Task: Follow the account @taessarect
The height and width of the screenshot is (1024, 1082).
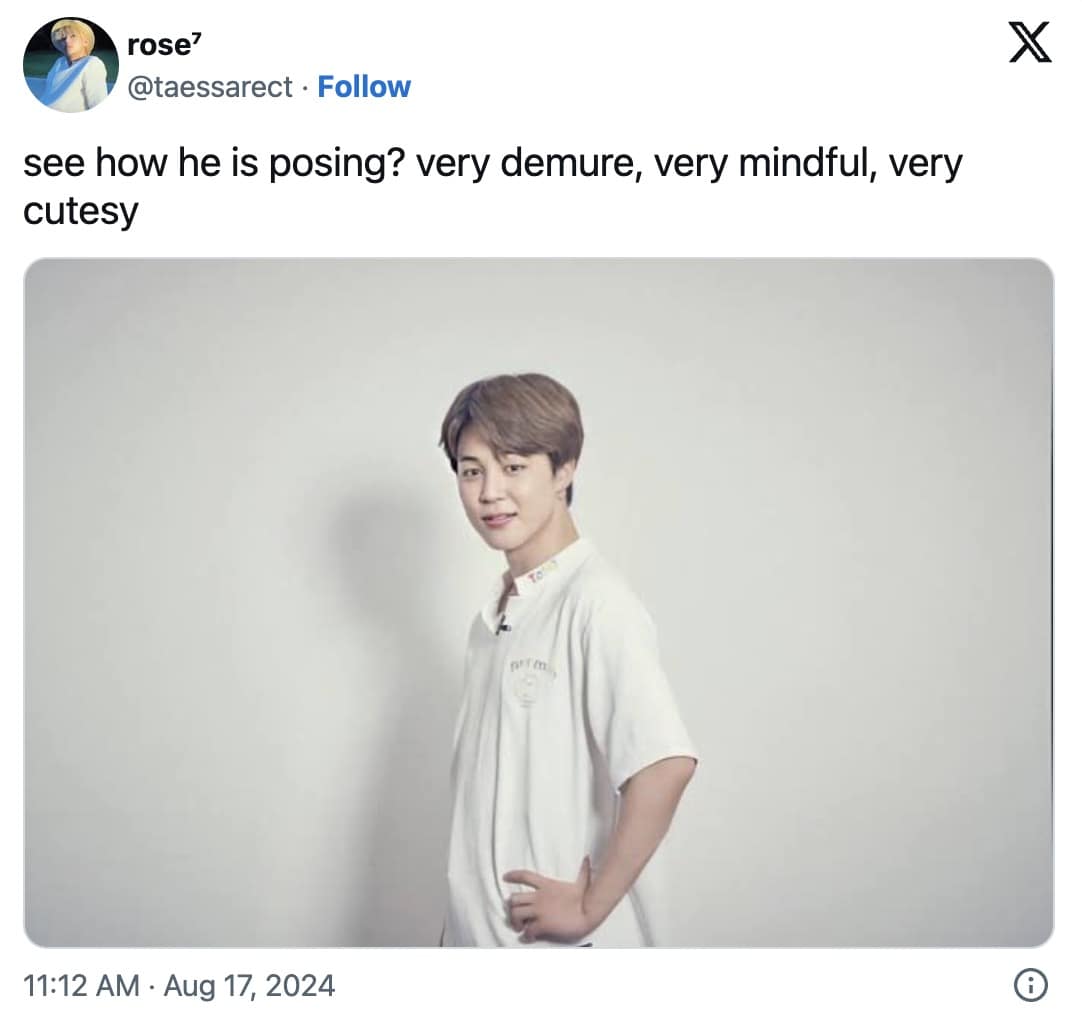Action: [x=364, y=87]
